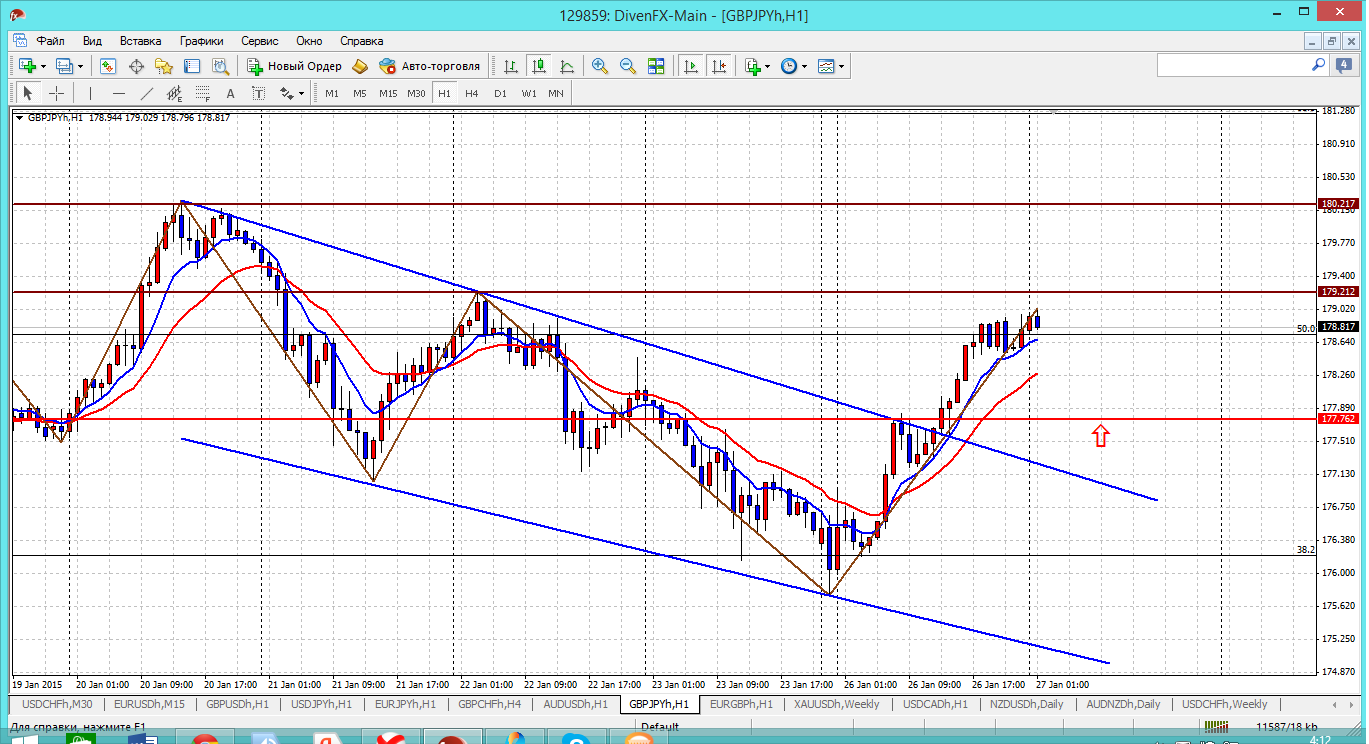Screen dimensions: 1369x744
Task: Open the Default profile selector in status bar
Action: pos(662,727)
